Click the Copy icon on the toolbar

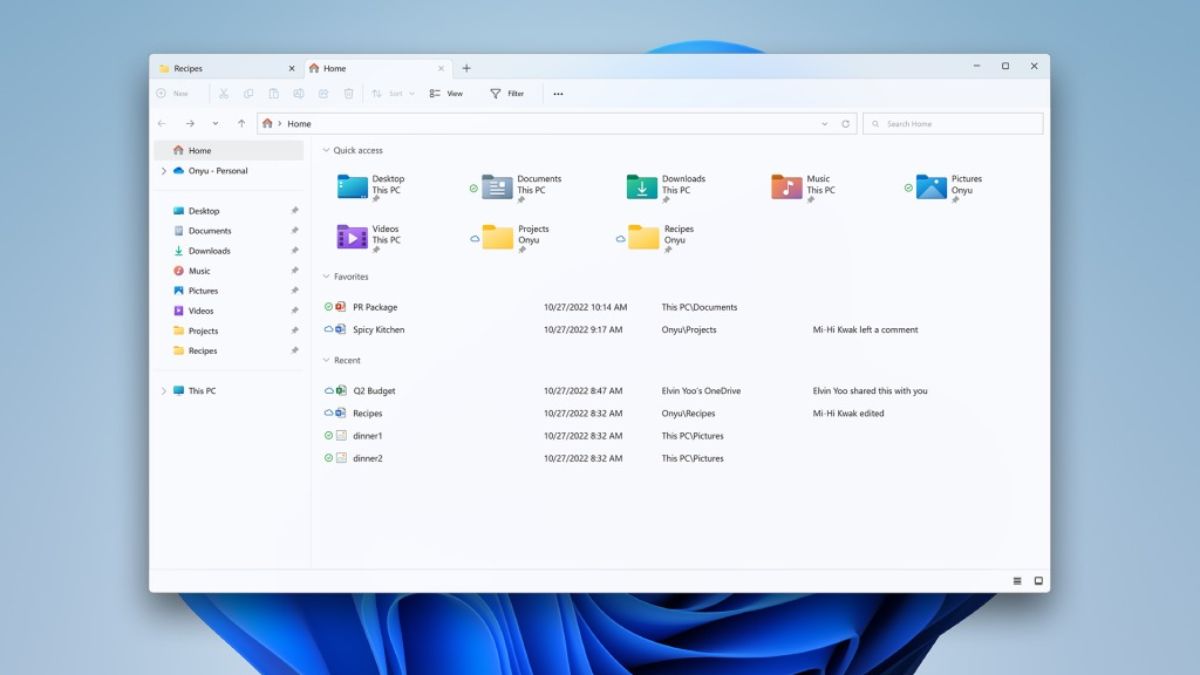248,93
